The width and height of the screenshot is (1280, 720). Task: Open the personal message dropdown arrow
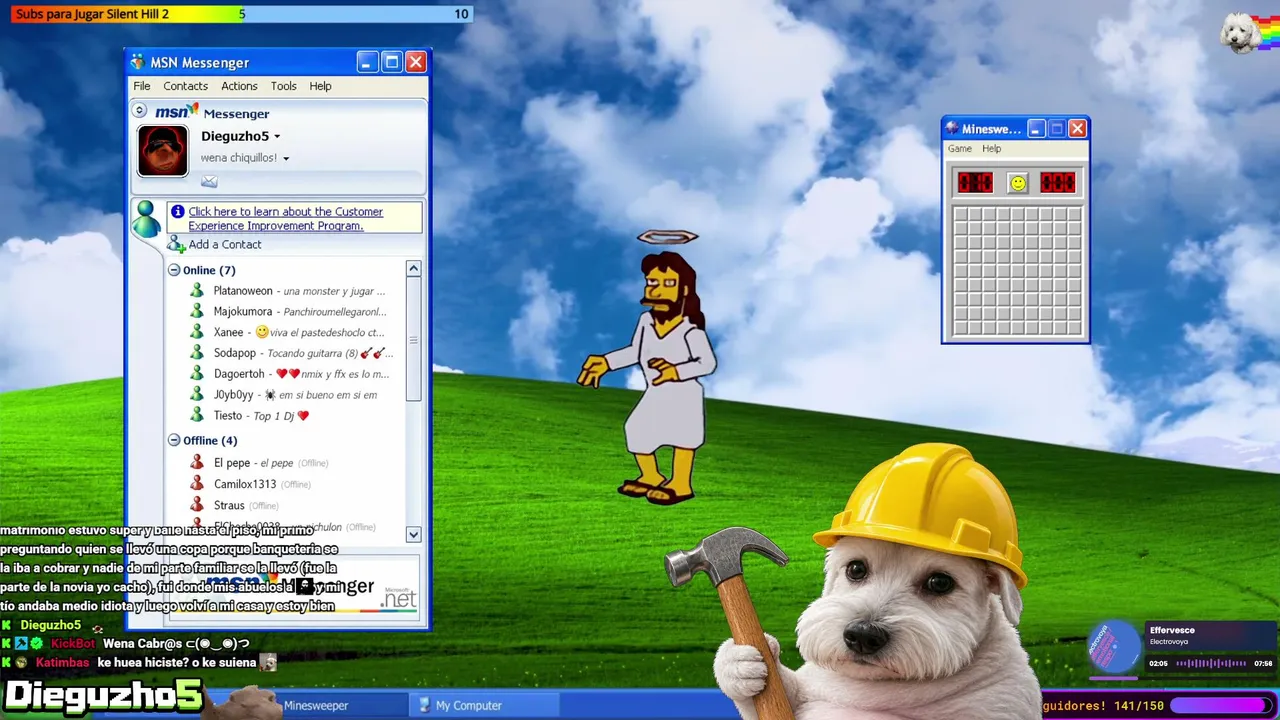point(286,159)
